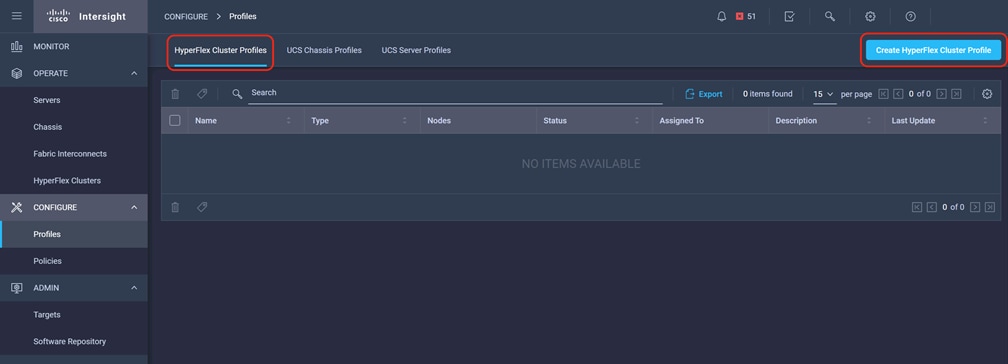This screenshot has width=1008, height=364.
Task: Sort the table by Last Update column
Action: pyautogui.click(x=985, y=121)
